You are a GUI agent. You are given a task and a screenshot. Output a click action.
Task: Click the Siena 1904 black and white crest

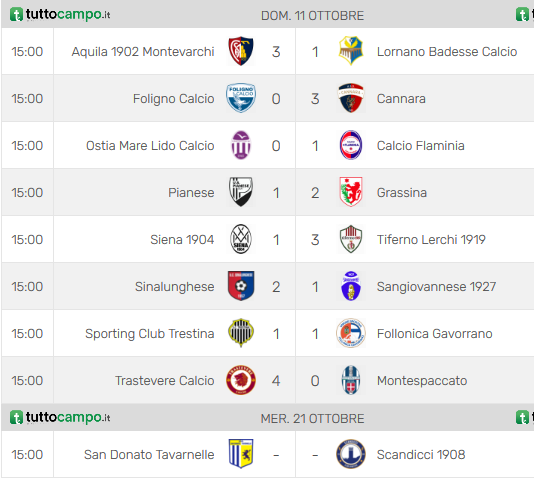tap(241, 239)
